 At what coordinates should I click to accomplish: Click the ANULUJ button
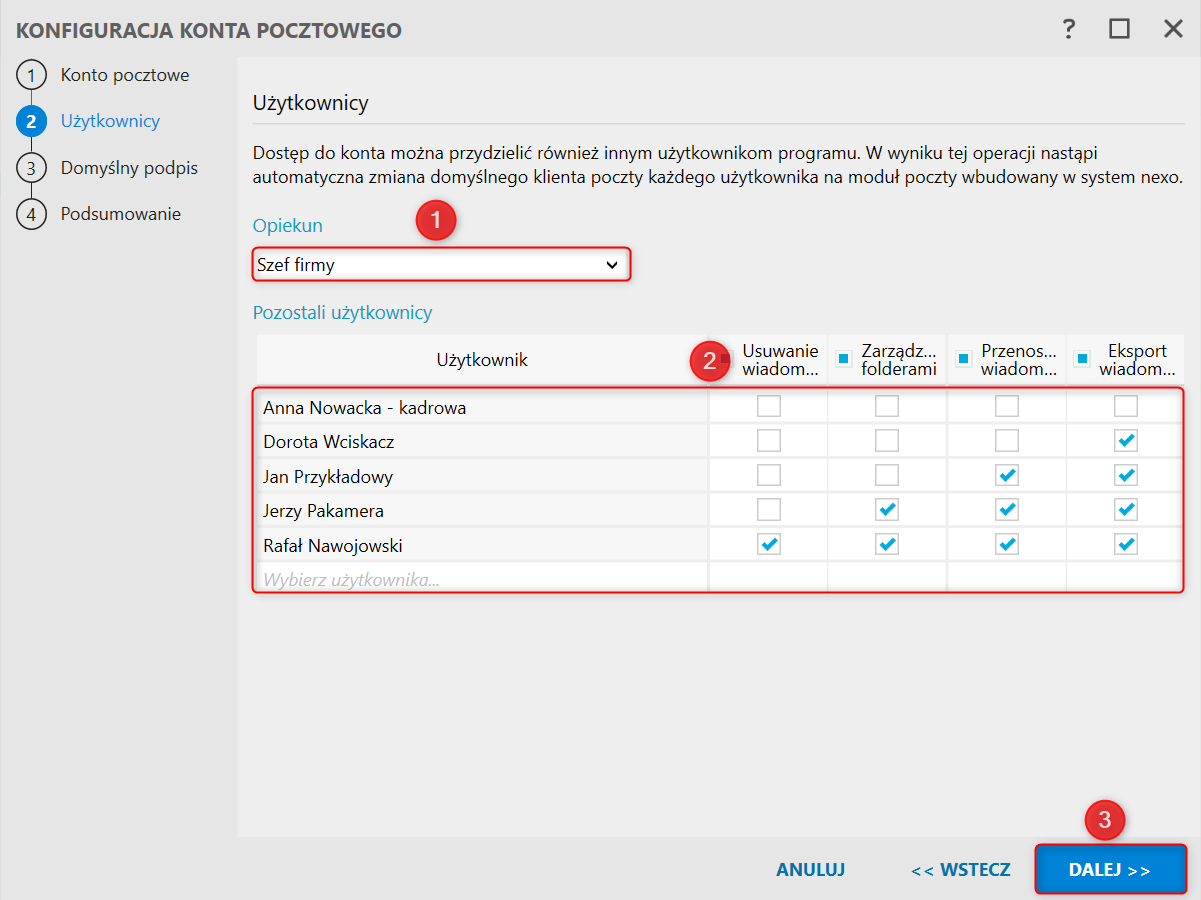coord(810,870)
